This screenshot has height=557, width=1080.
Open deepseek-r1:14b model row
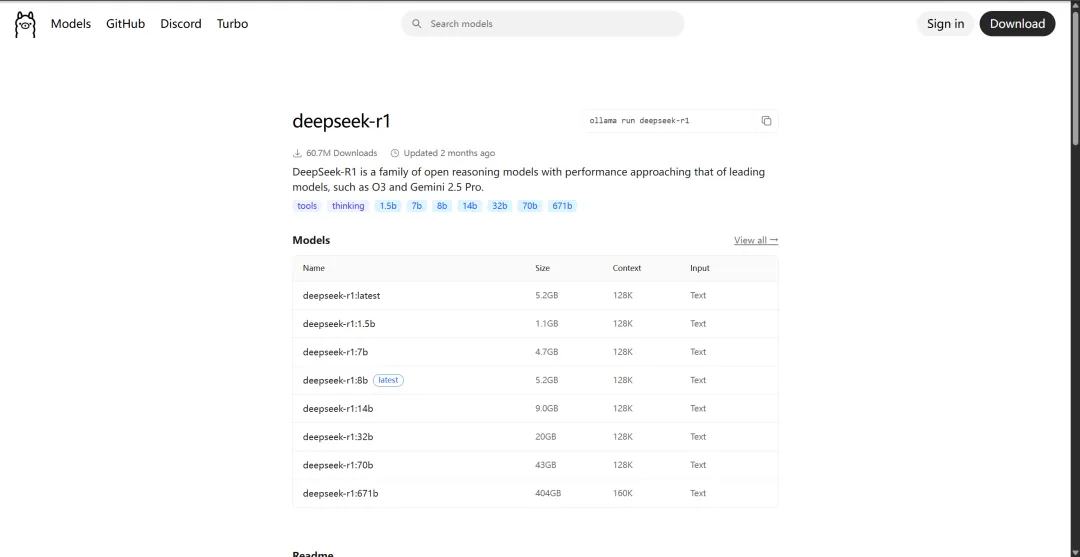535,408
